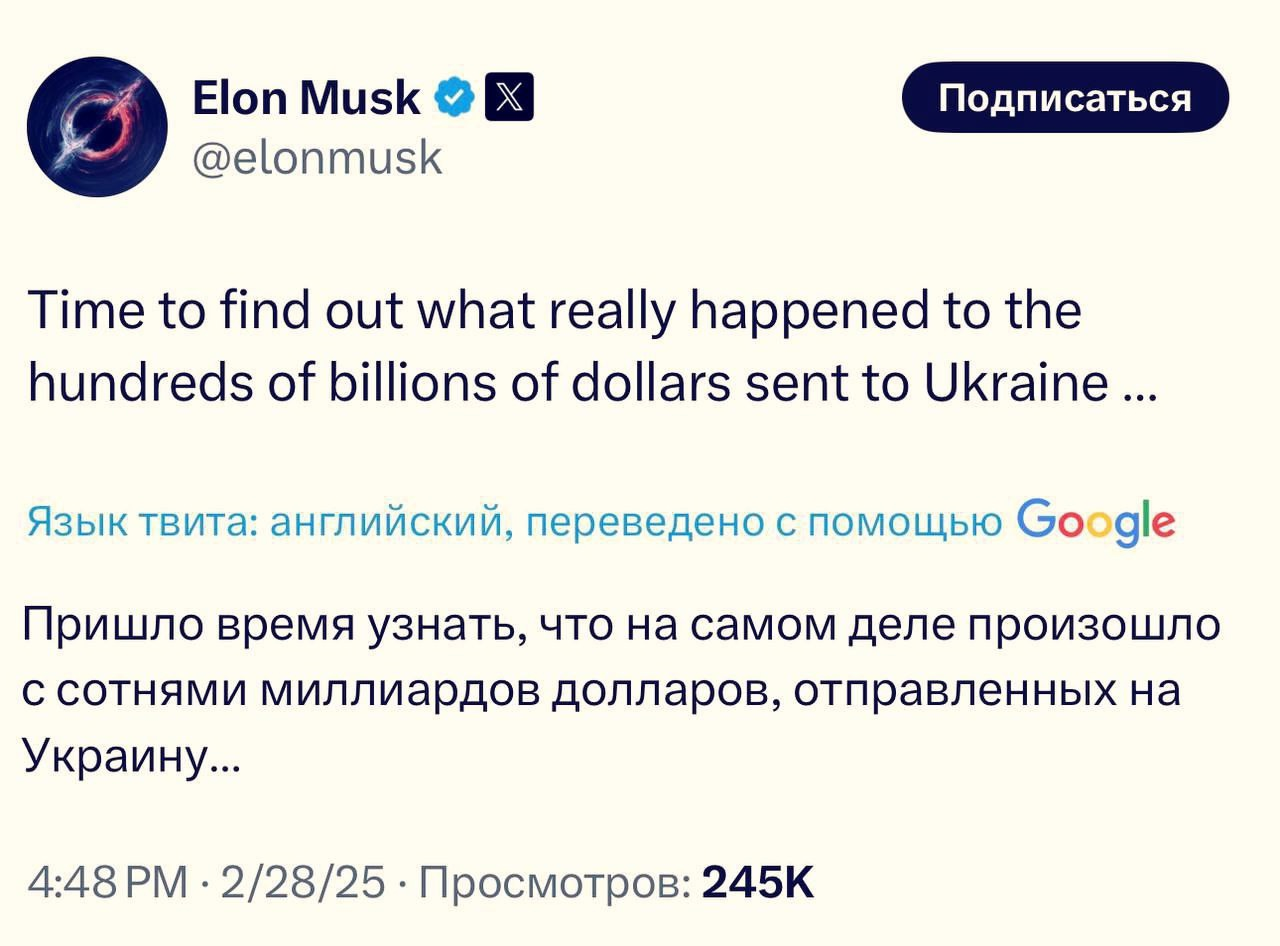Click the X affiliation badge icon
The image size is (1280, 946).
click(x=509, y=97)
